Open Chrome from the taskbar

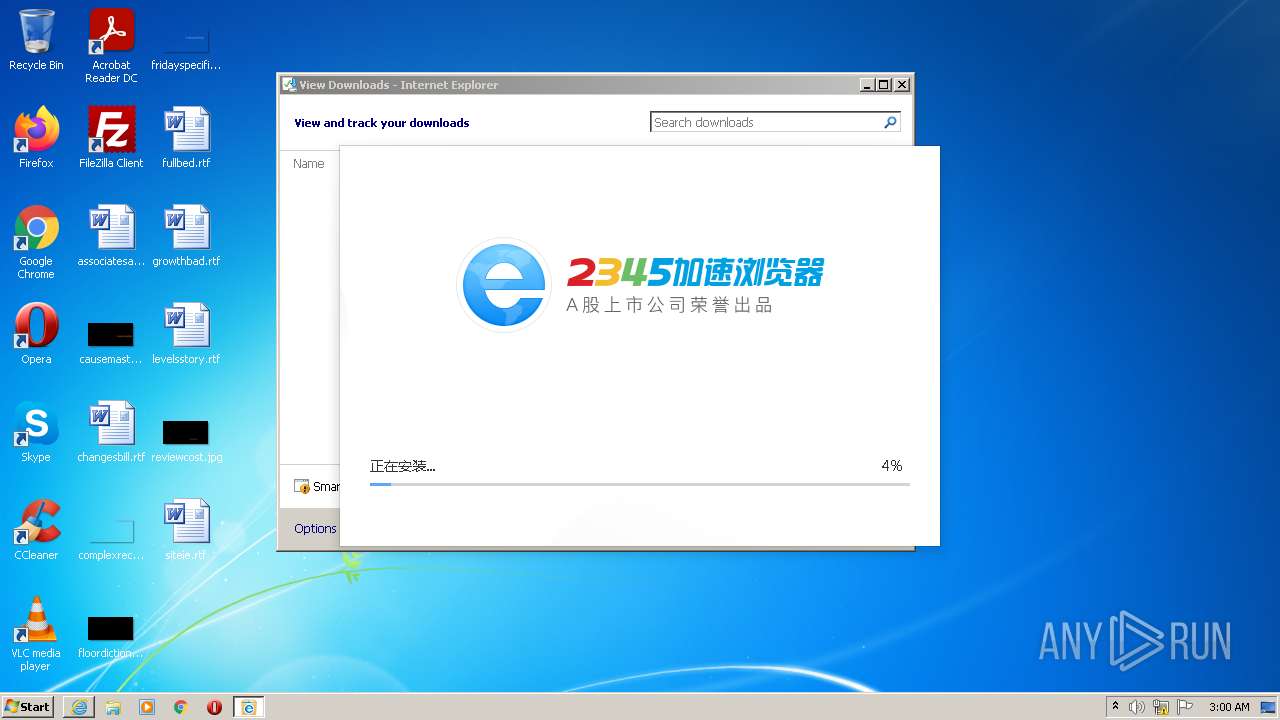181,707
